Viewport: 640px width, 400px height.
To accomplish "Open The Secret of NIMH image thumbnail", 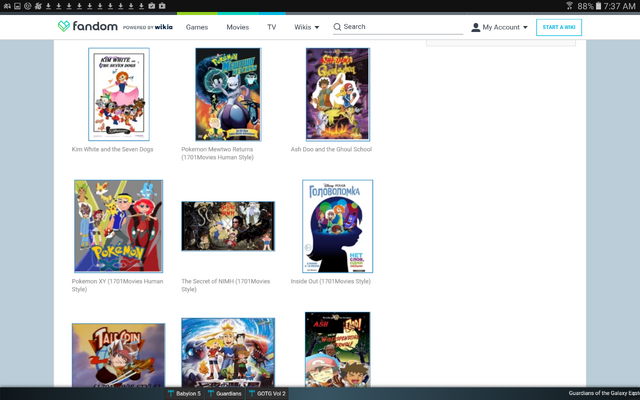I will pos(228,226).
